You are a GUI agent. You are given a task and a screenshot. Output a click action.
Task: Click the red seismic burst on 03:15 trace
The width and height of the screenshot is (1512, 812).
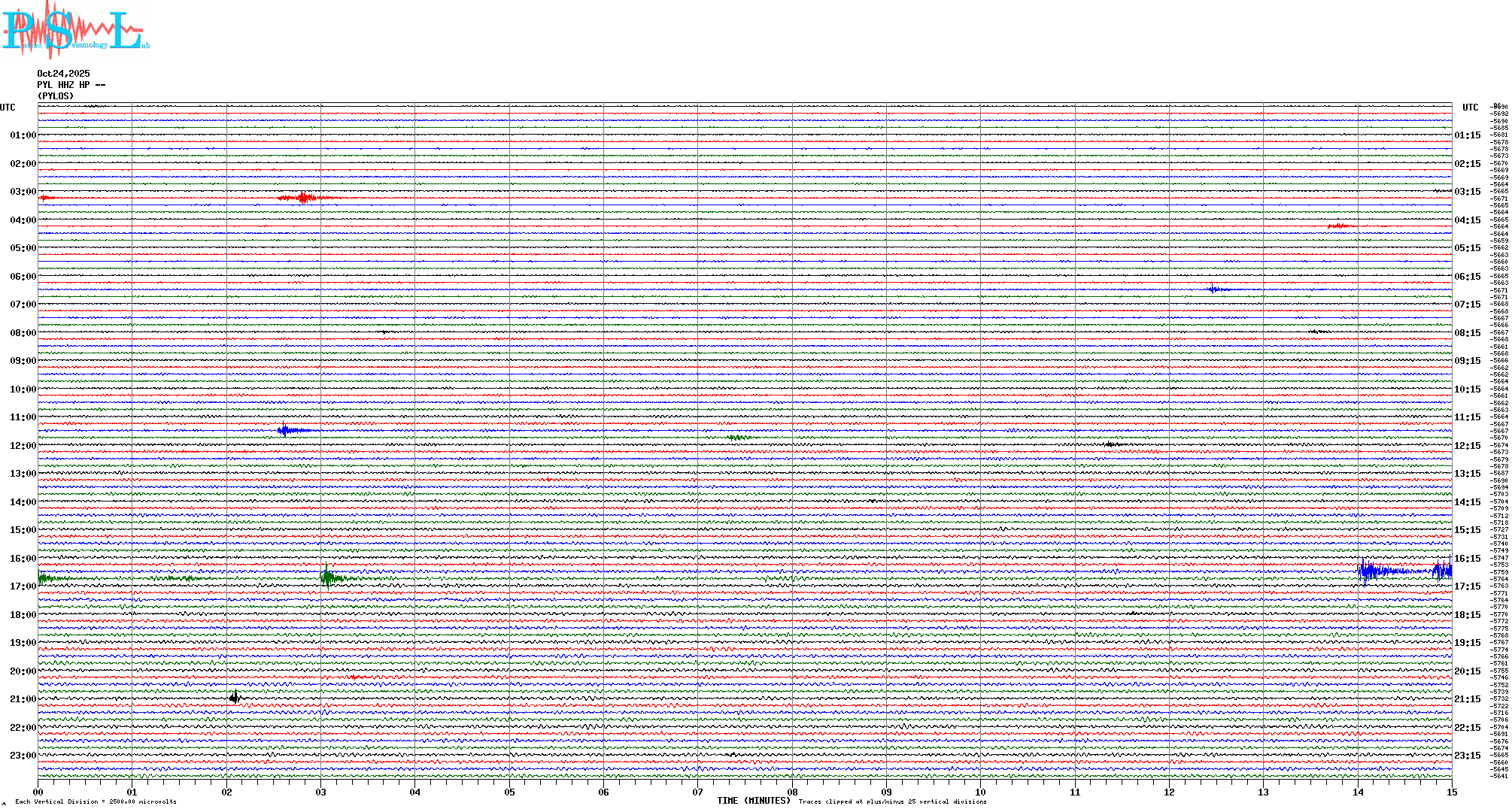coord(304,198)
